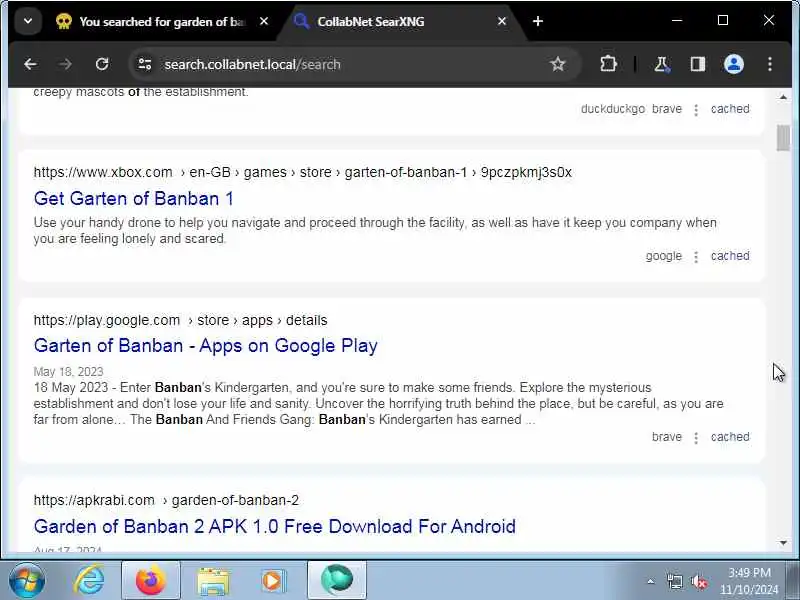
Task: Select the green browser taskbar button
Action: [x=337, y=581]
